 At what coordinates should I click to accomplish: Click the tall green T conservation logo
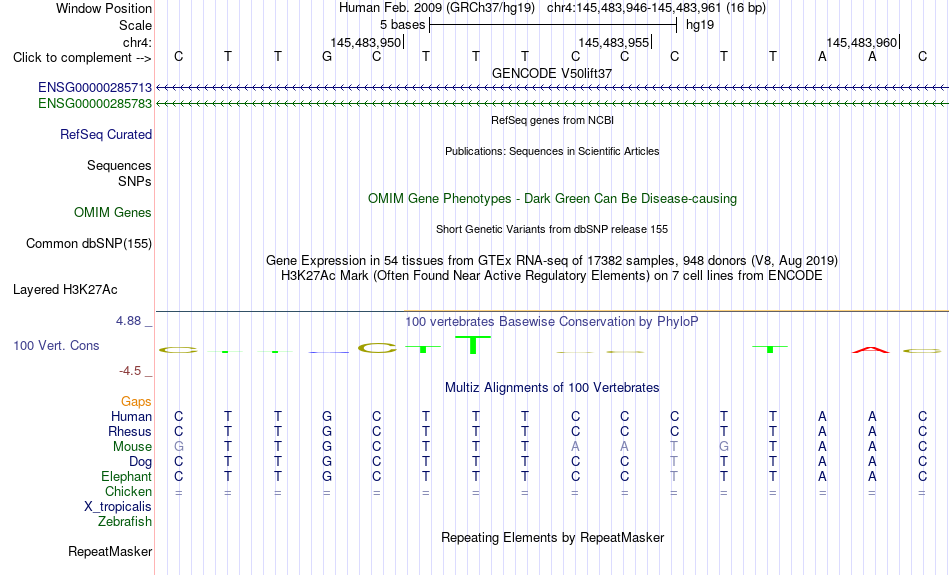(x=473, y=345)
